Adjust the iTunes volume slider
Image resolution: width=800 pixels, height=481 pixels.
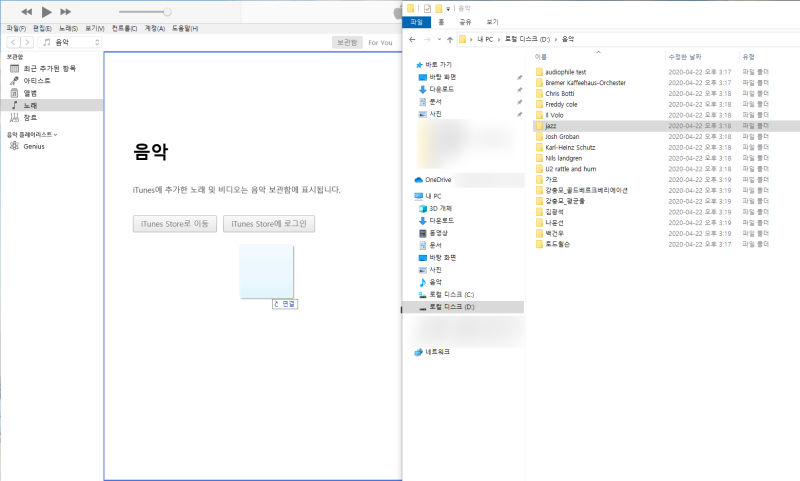145,12
